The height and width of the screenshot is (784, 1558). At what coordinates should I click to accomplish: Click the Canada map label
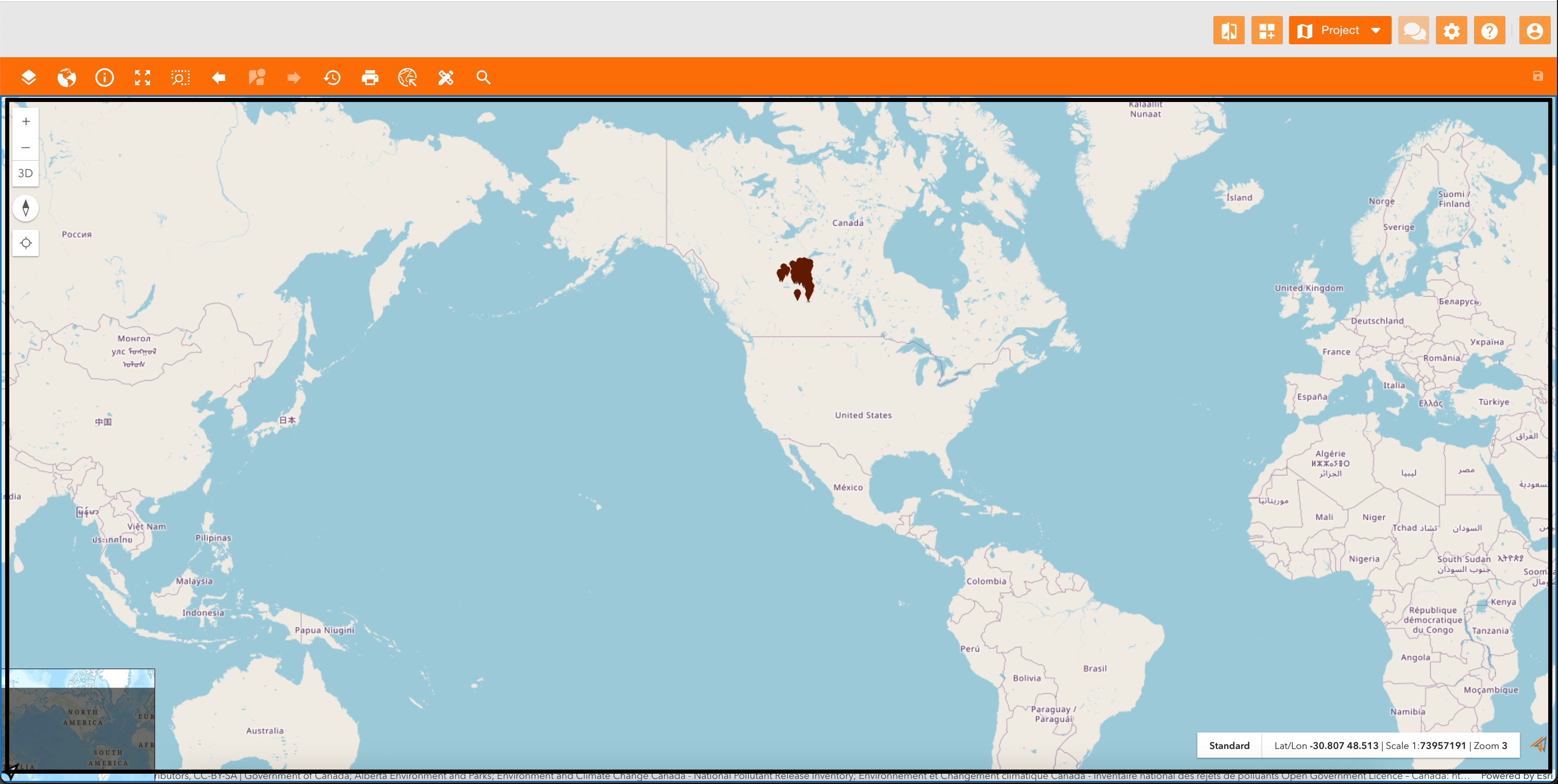[848, 223]
